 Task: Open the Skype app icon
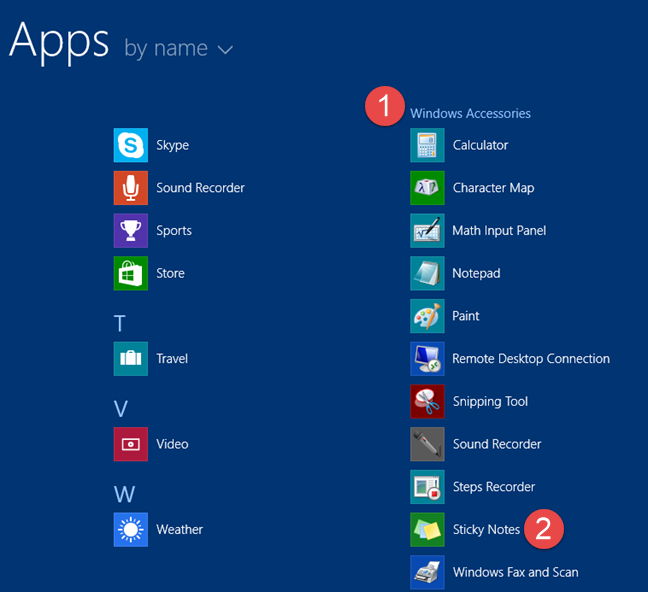131,145
